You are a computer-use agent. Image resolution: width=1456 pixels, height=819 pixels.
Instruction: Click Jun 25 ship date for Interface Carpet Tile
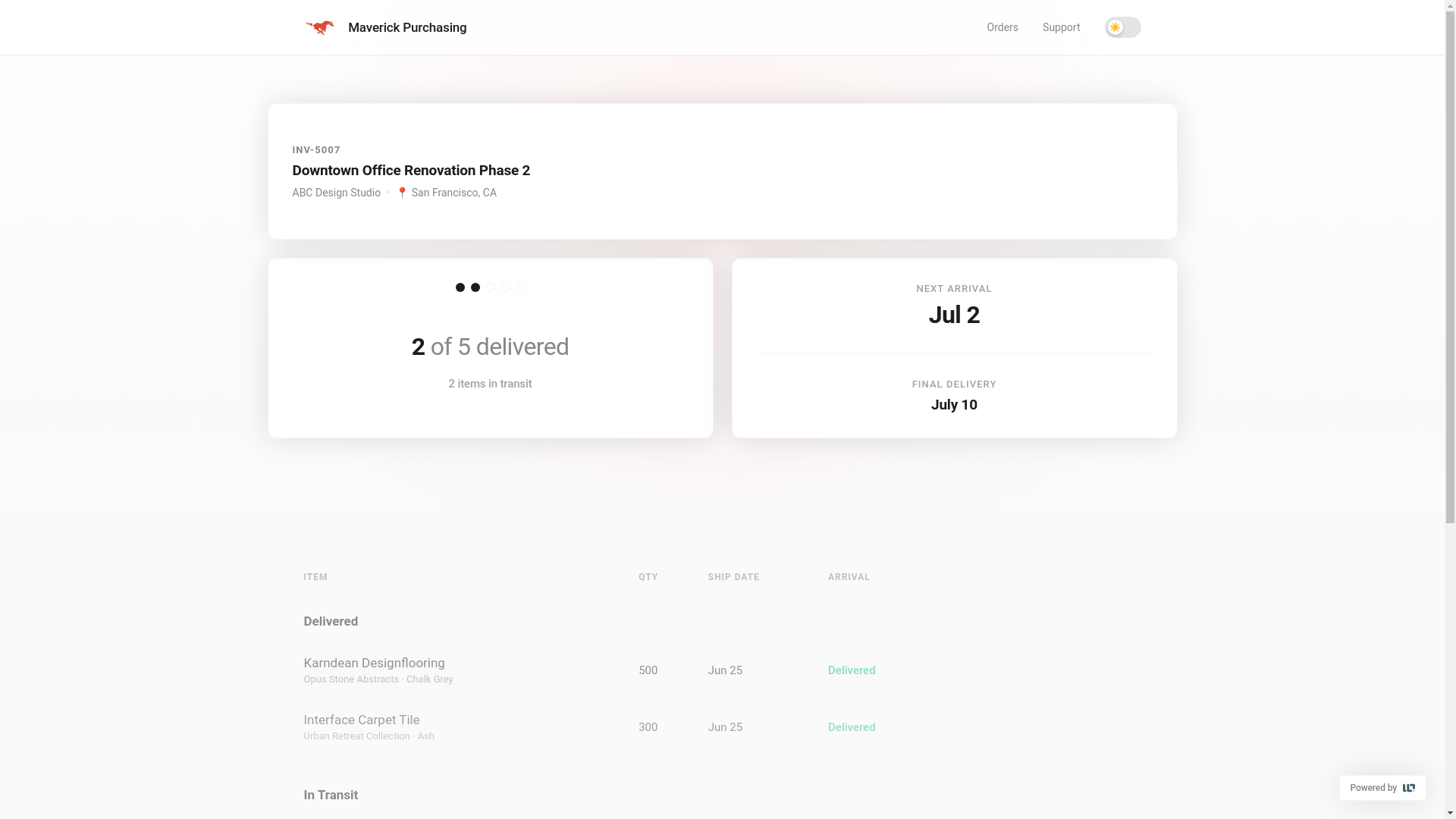725,727
